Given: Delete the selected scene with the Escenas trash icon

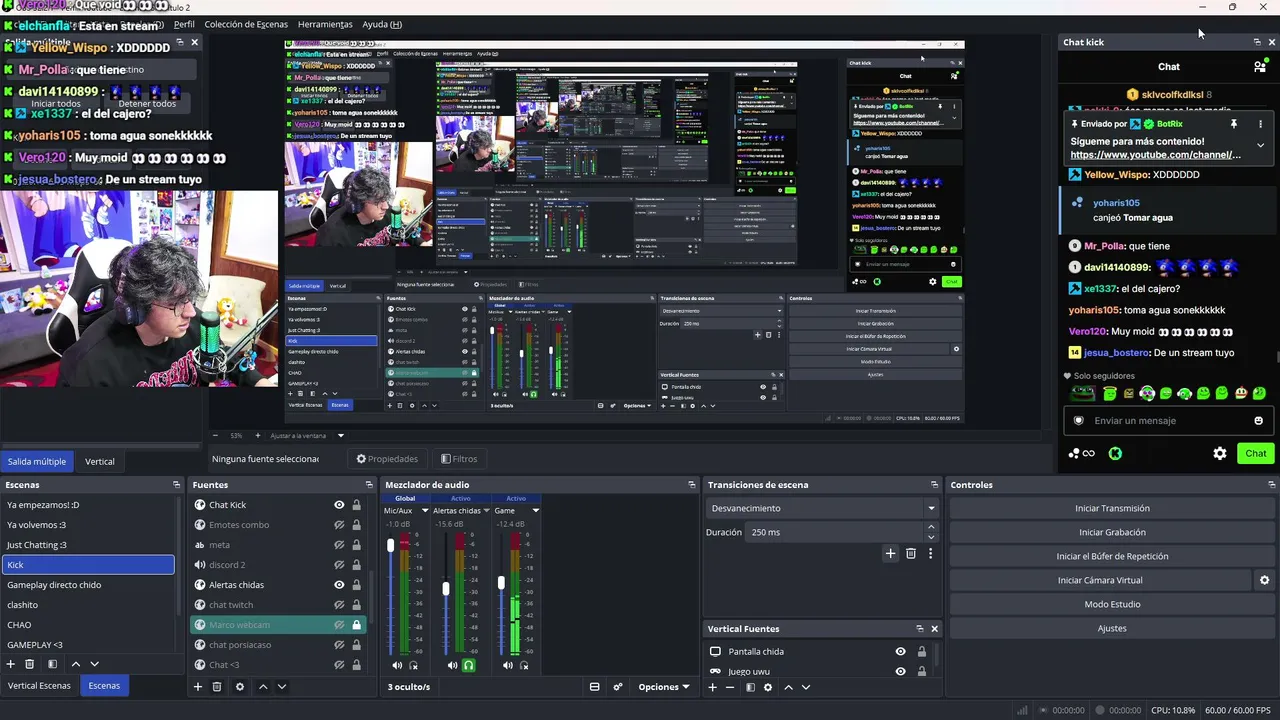Looking at the screenshot, I should pos(30,664).
